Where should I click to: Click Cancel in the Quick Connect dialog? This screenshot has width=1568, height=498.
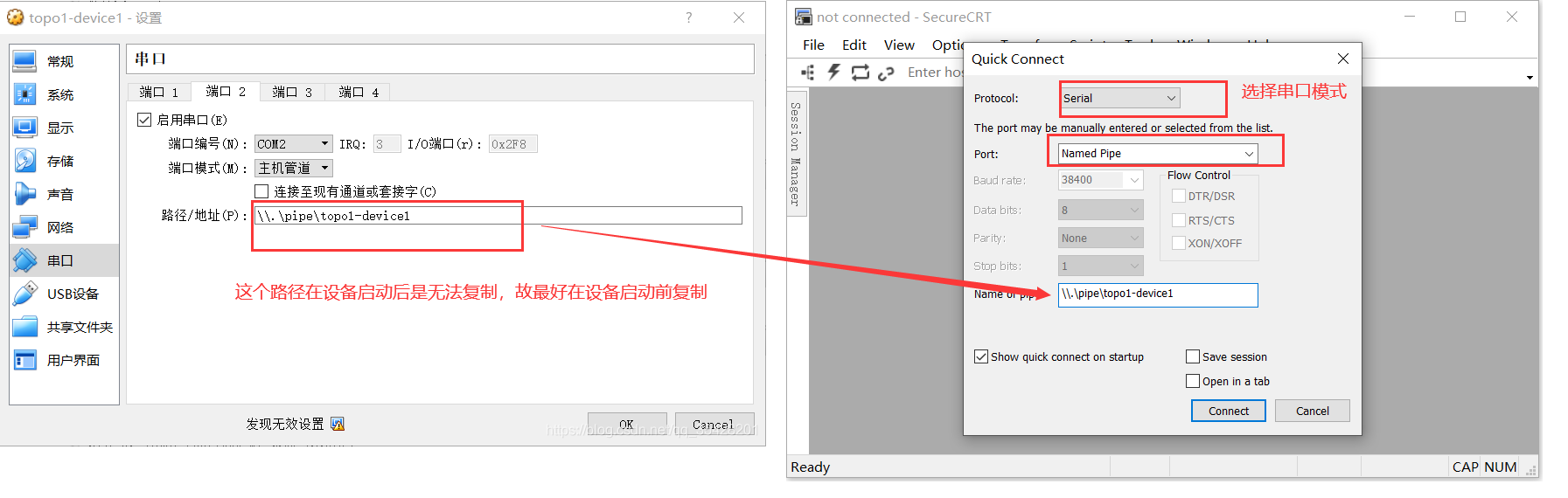click(x=1312, y=411)
